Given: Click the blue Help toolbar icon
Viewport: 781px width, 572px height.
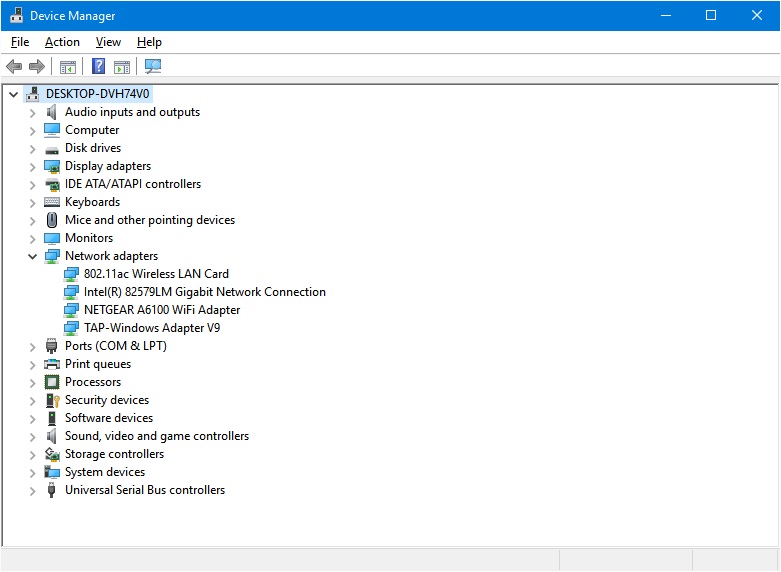Looking at the screenshot, I should [99, 66].
